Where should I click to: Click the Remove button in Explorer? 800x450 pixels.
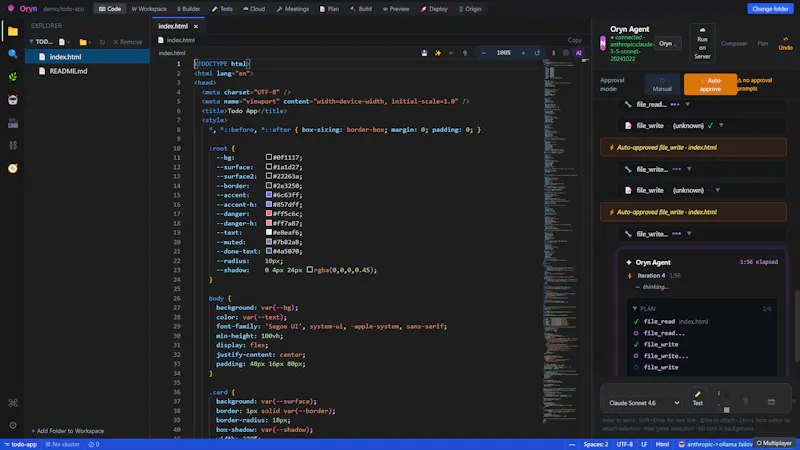(128, 42)
